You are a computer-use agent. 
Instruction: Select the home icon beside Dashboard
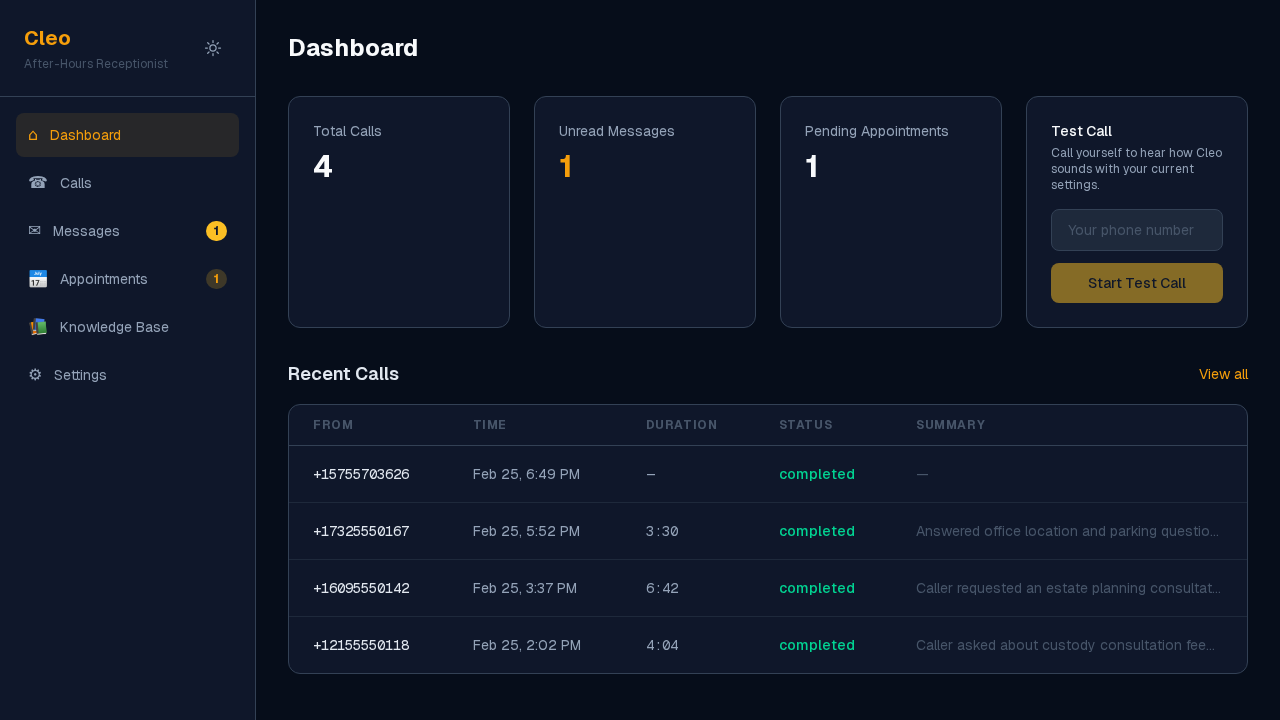coord(35,134)
